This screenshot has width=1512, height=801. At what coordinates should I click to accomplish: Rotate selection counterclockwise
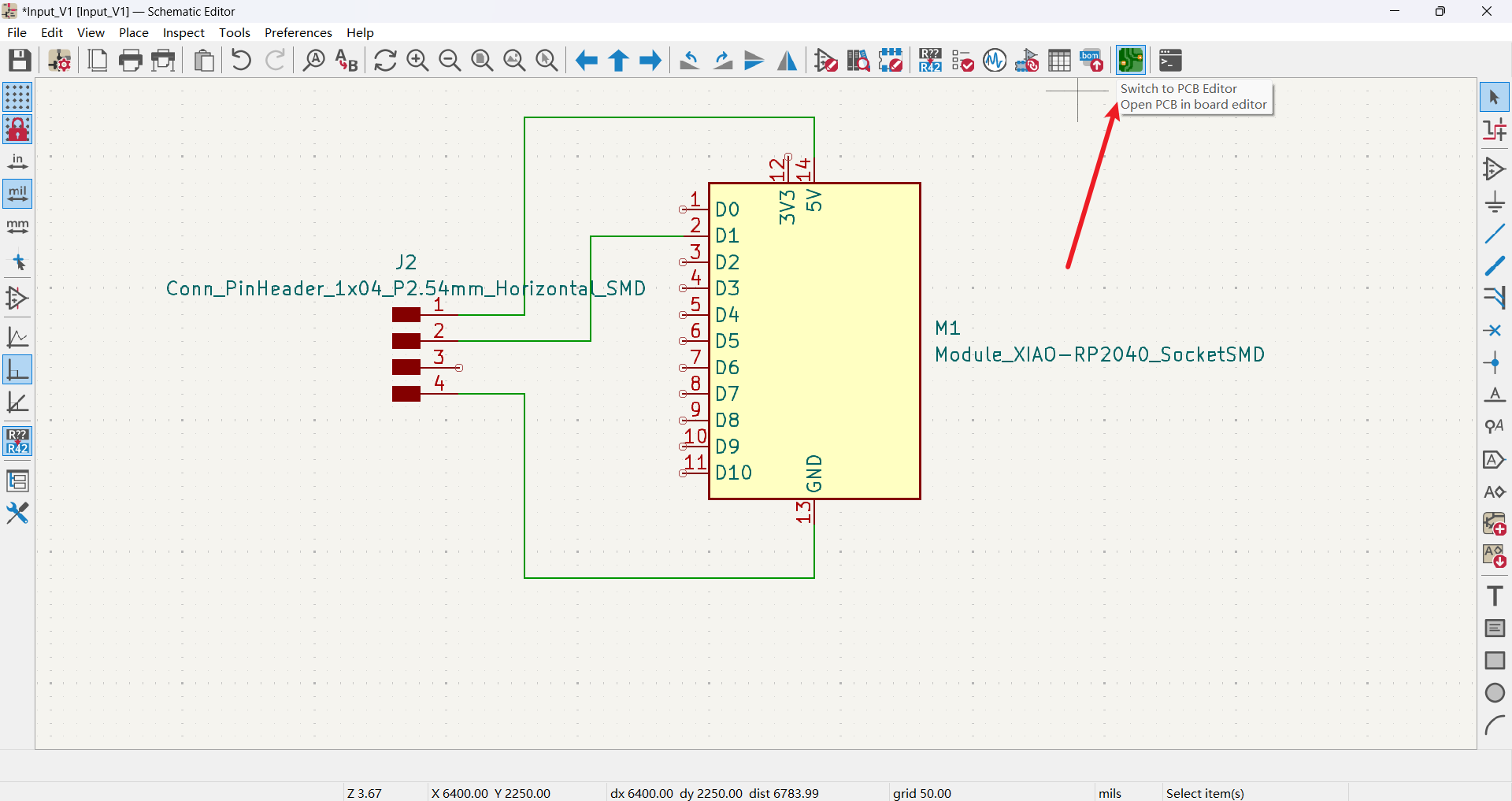coord(690,60)
